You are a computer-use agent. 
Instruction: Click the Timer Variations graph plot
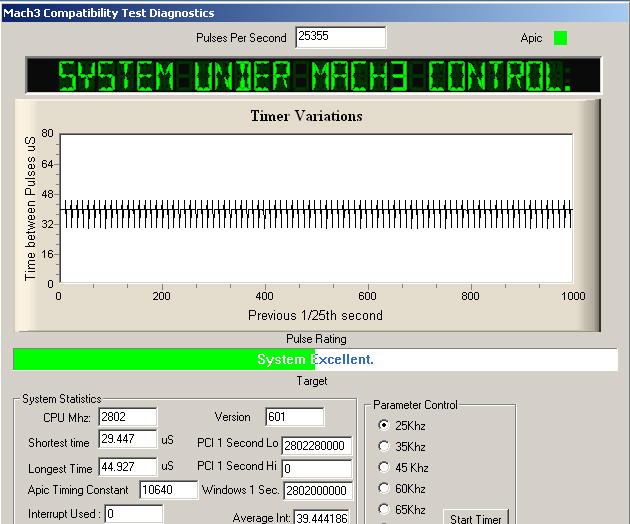coord(316,209)
